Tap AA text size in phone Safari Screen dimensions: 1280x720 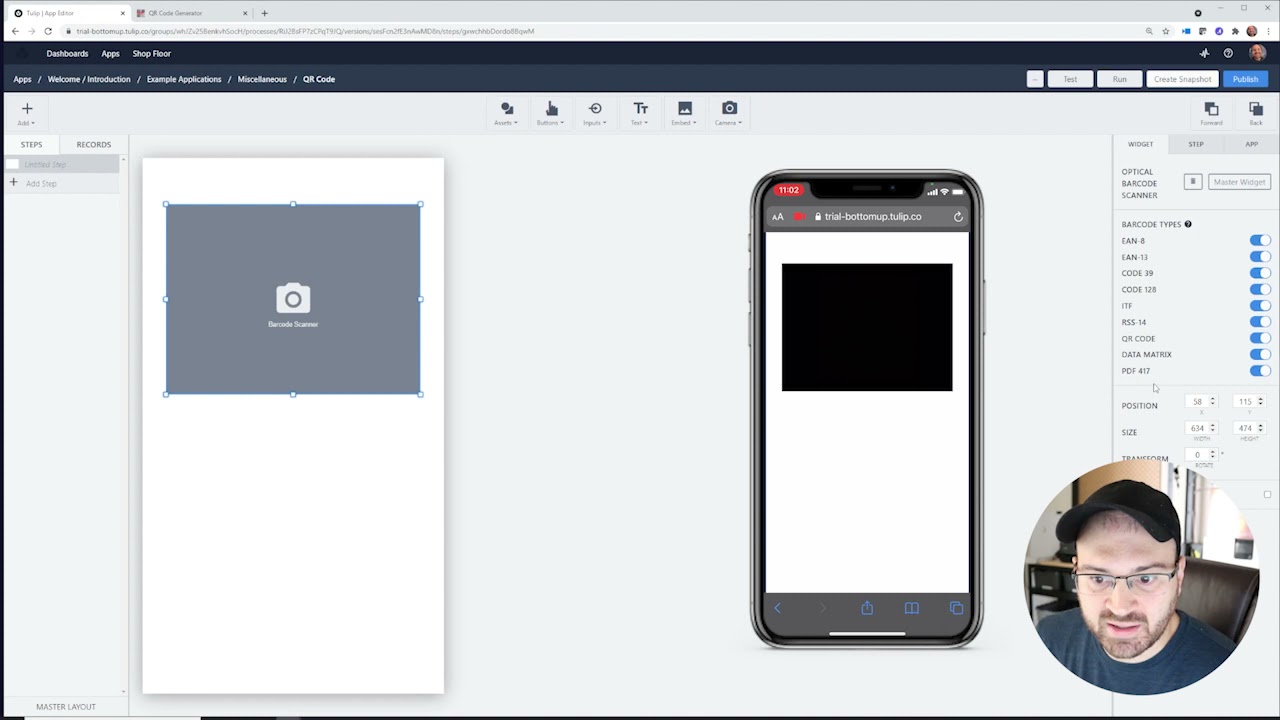click(x=778, y=217)
